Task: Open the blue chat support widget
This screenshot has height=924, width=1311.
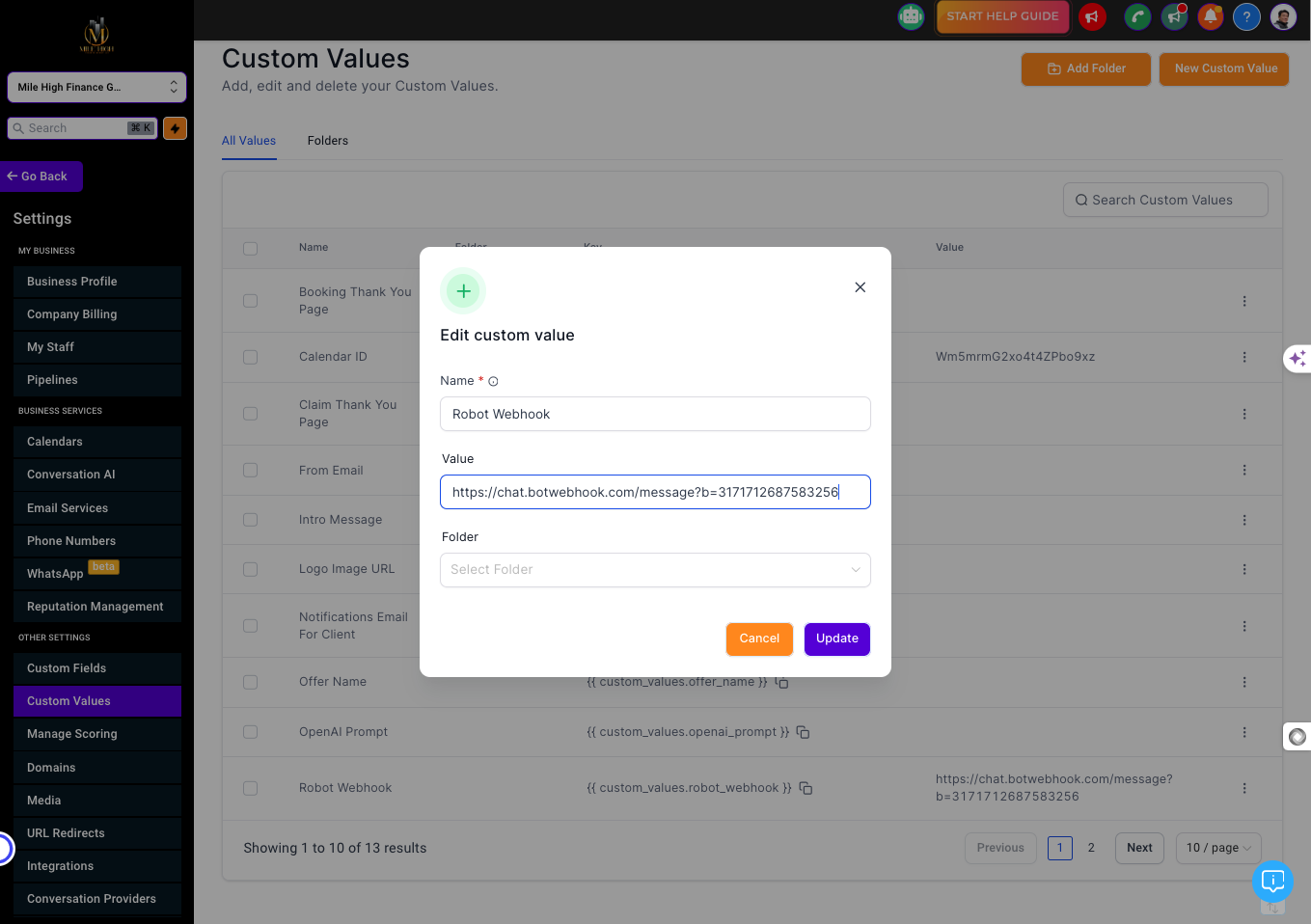Action: [1272, 881]
